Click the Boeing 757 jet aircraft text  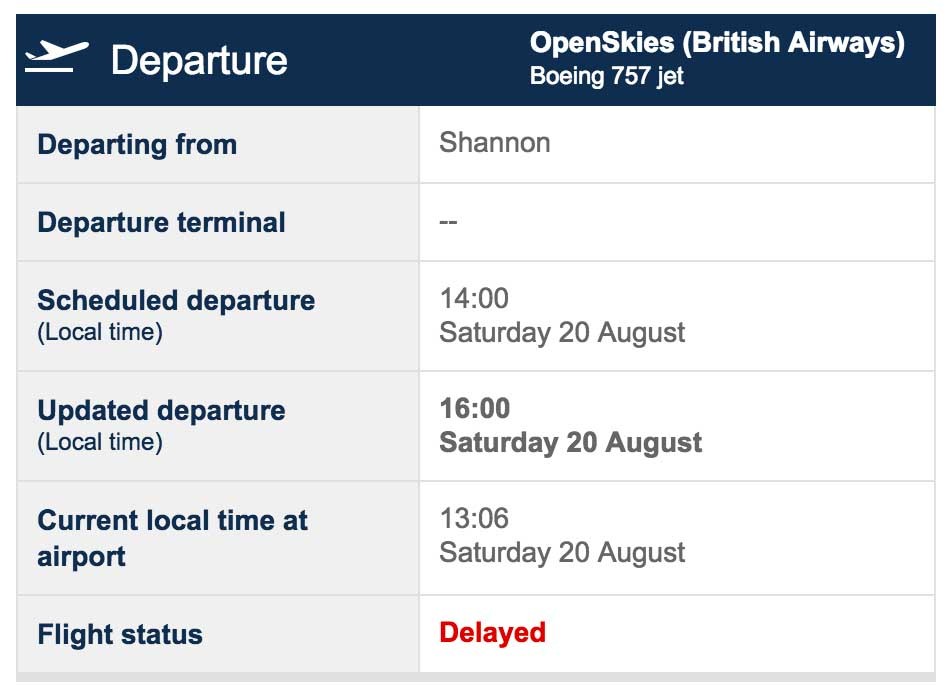pyautogui.click(x=606, y=76)
